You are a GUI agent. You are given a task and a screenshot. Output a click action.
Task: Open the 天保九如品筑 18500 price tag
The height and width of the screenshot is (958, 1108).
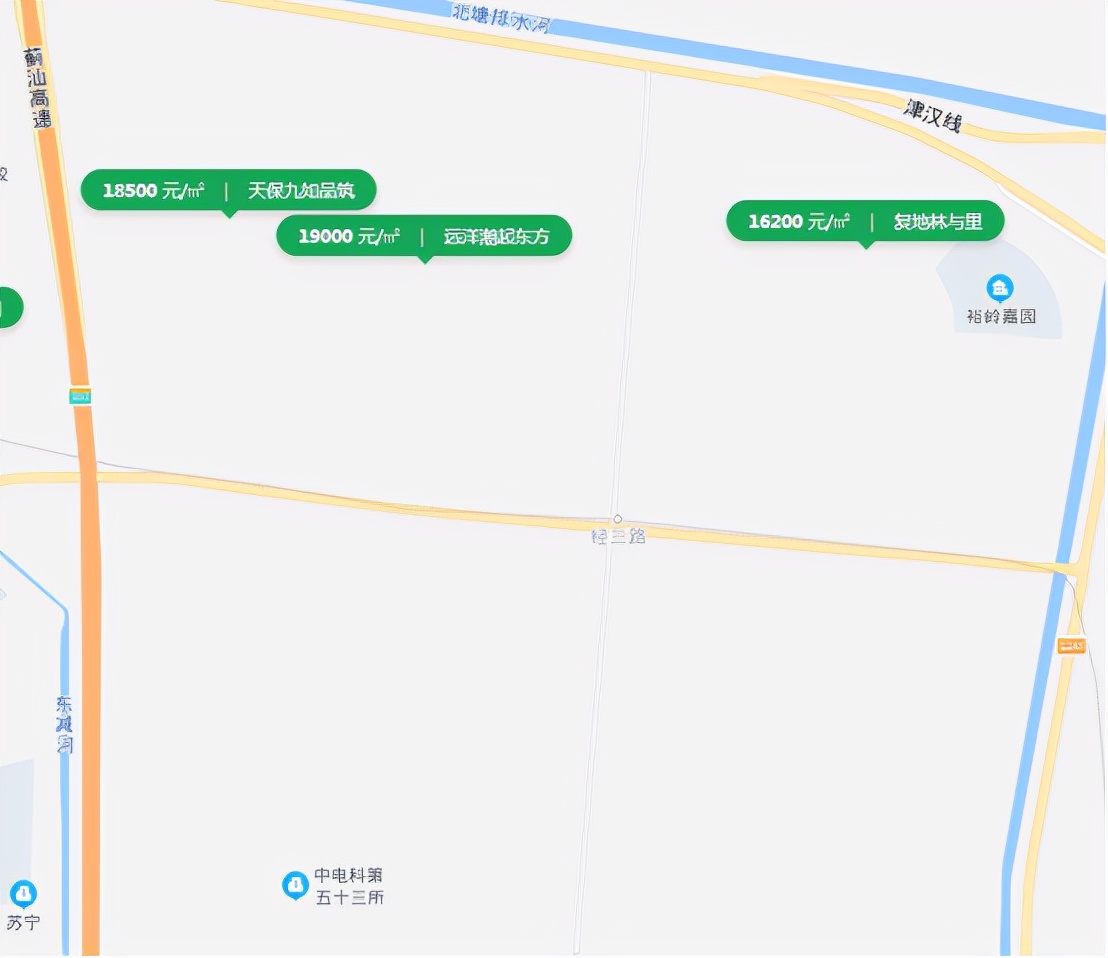click(x=228, y=190)
